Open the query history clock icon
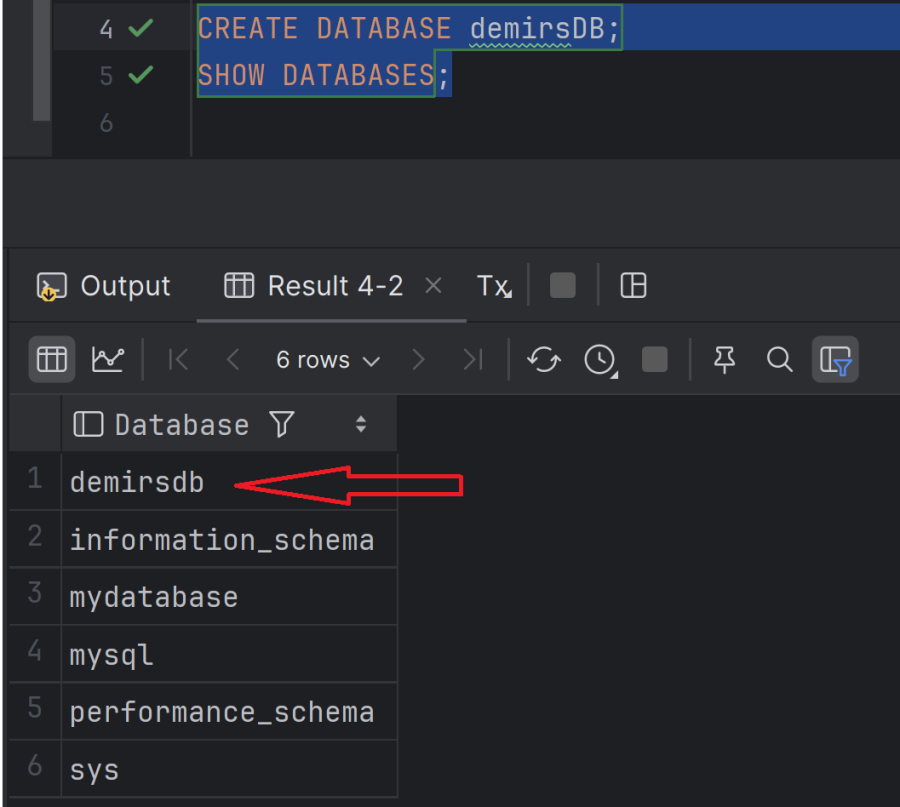This screenshot has height=807, width=900. (600, 360)
